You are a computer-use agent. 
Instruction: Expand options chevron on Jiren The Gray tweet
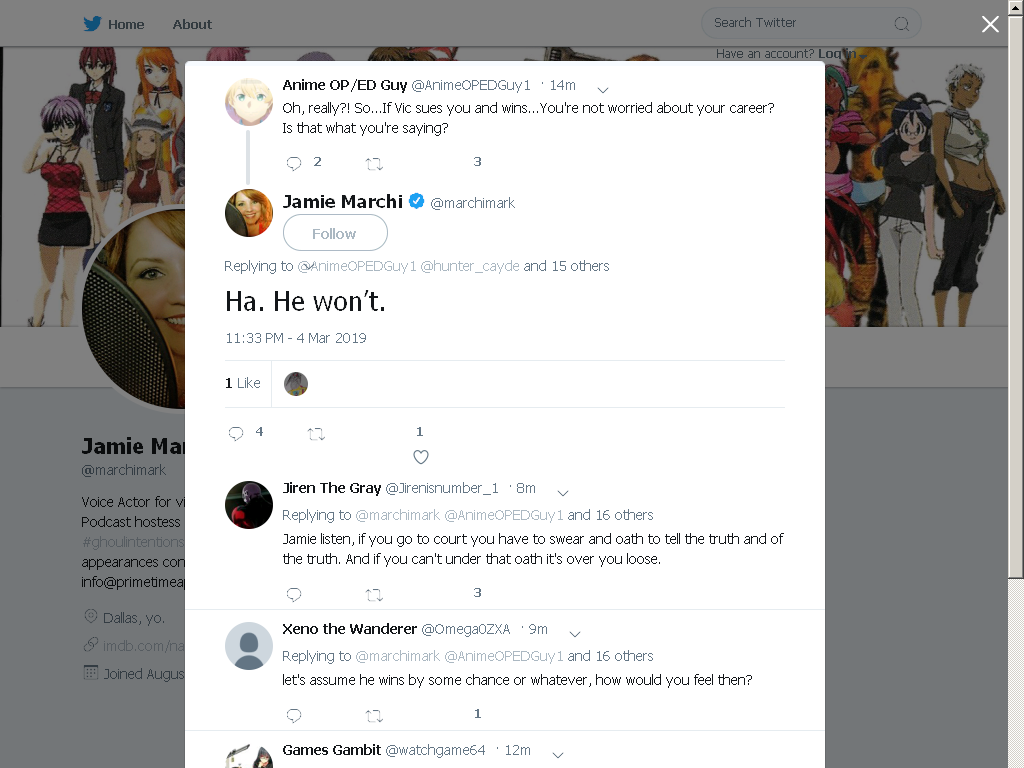[563, 493]
